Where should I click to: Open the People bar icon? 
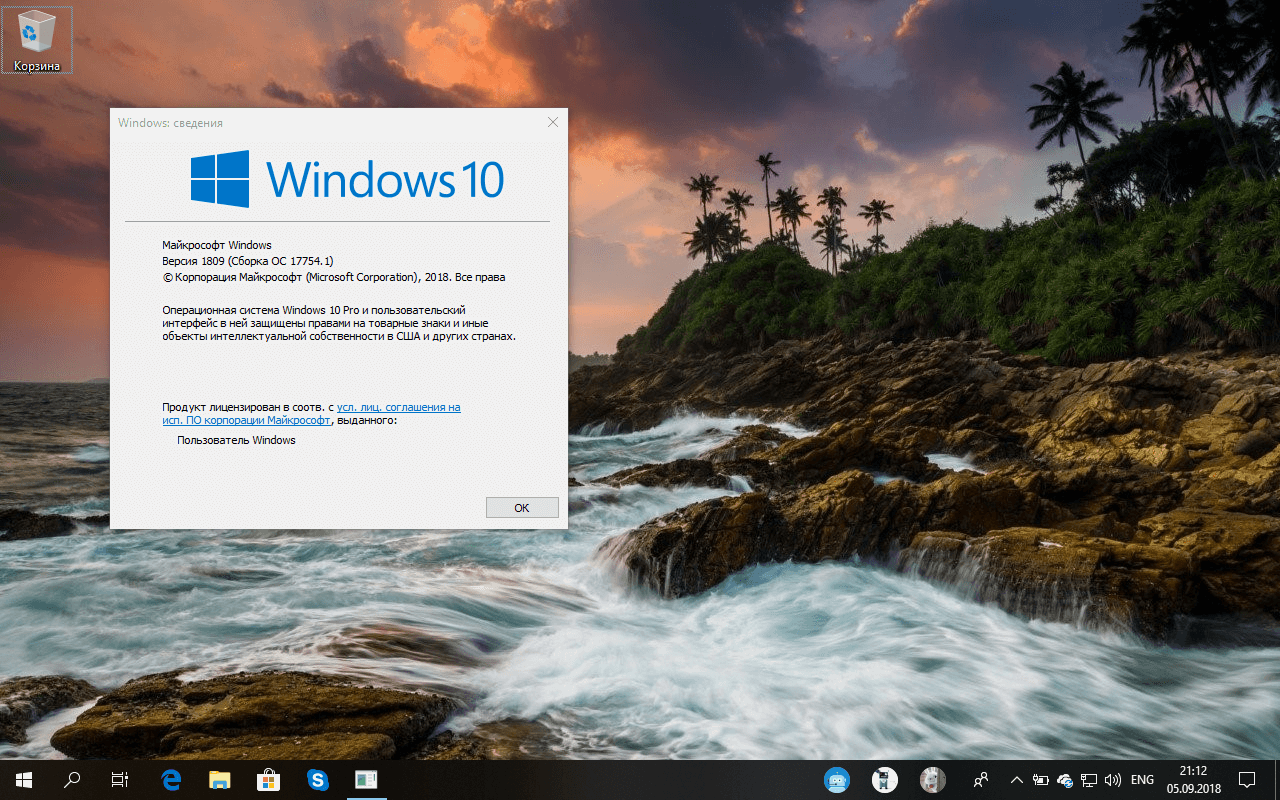980,779
